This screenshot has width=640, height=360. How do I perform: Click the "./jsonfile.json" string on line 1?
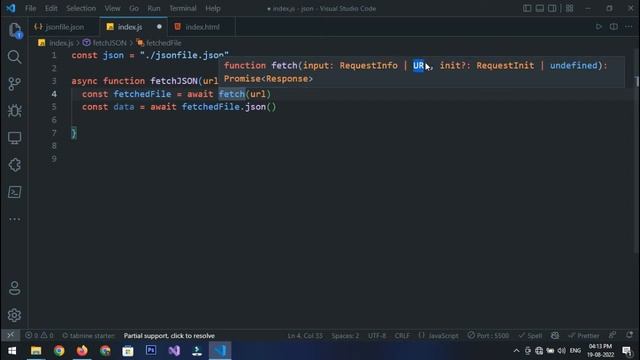tap(184, 55)
